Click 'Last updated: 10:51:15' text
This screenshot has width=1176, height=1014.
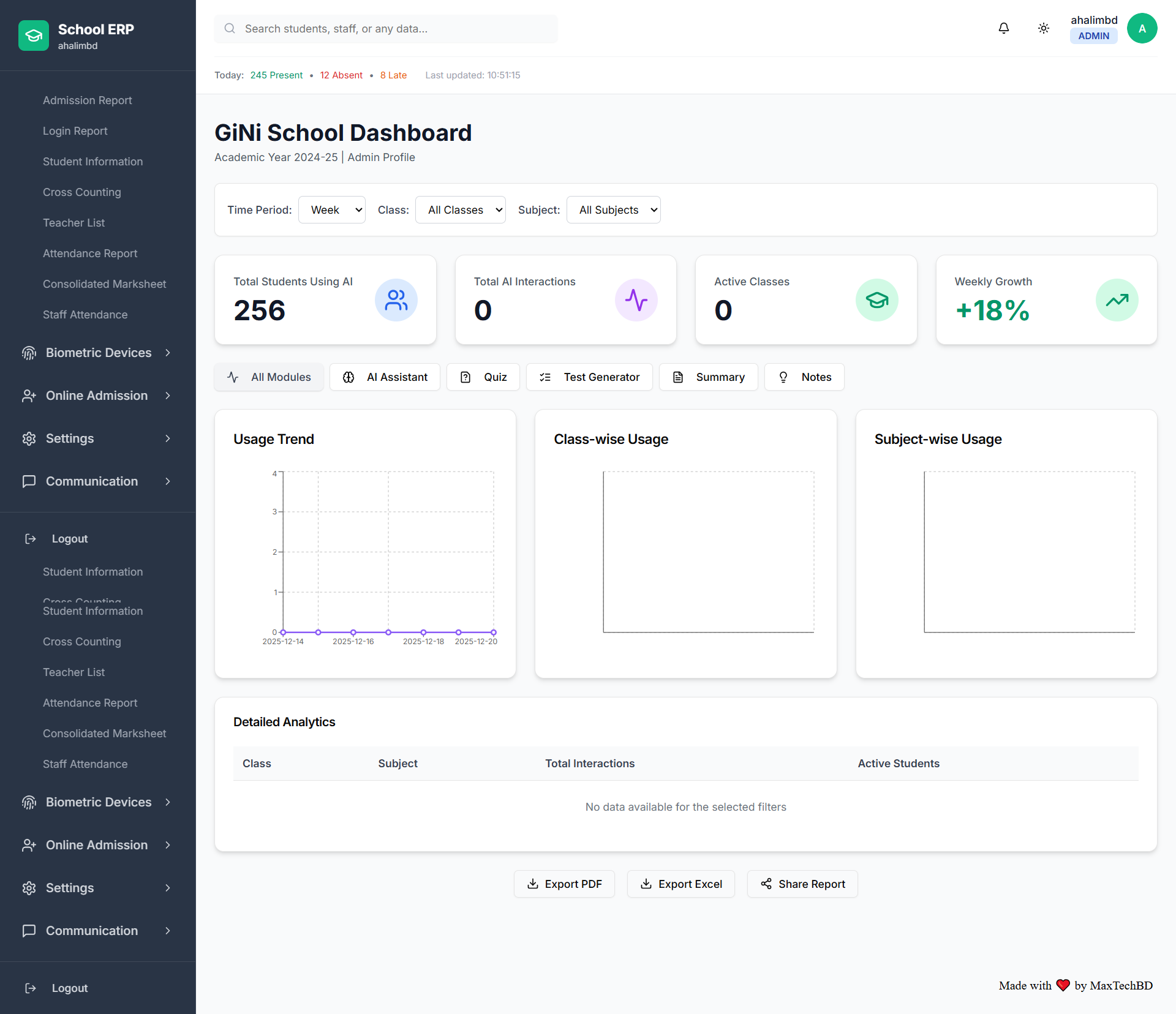[x=473, y=75]
